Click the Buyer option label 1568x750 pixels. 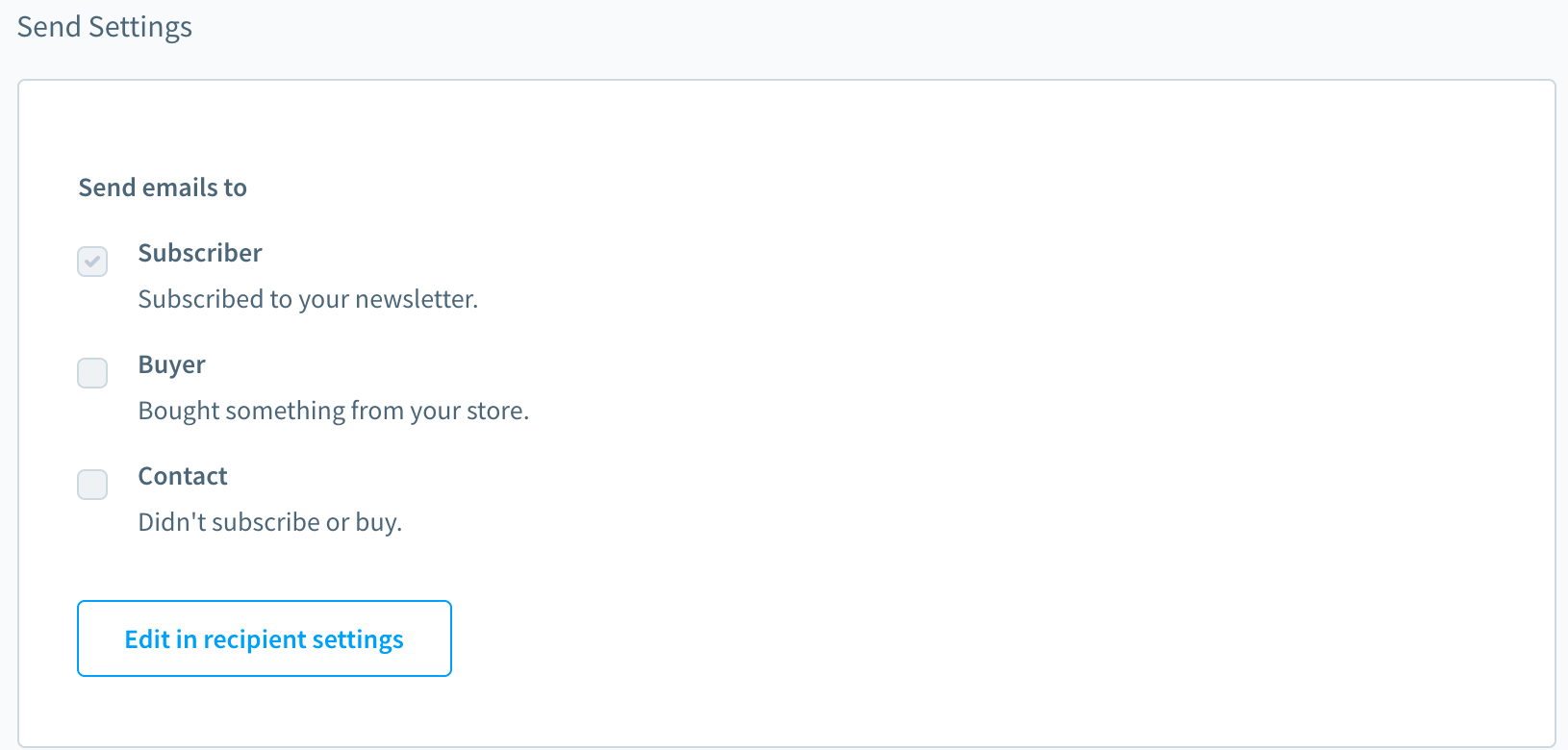(171, 364)
